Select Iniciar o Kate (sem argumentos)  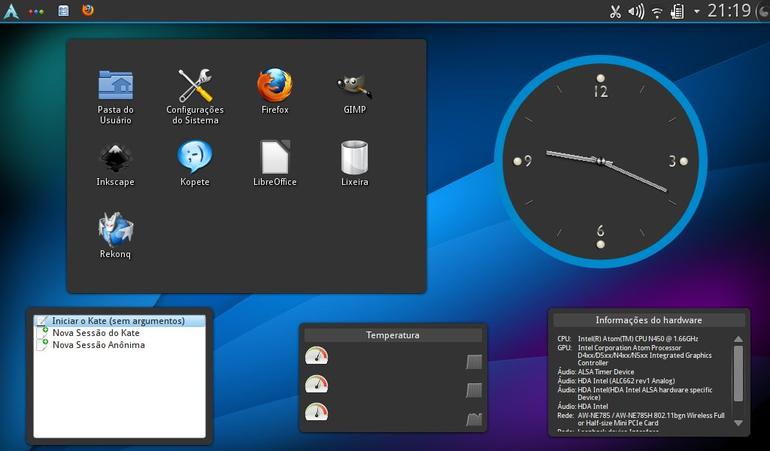[x=119, y=321]
